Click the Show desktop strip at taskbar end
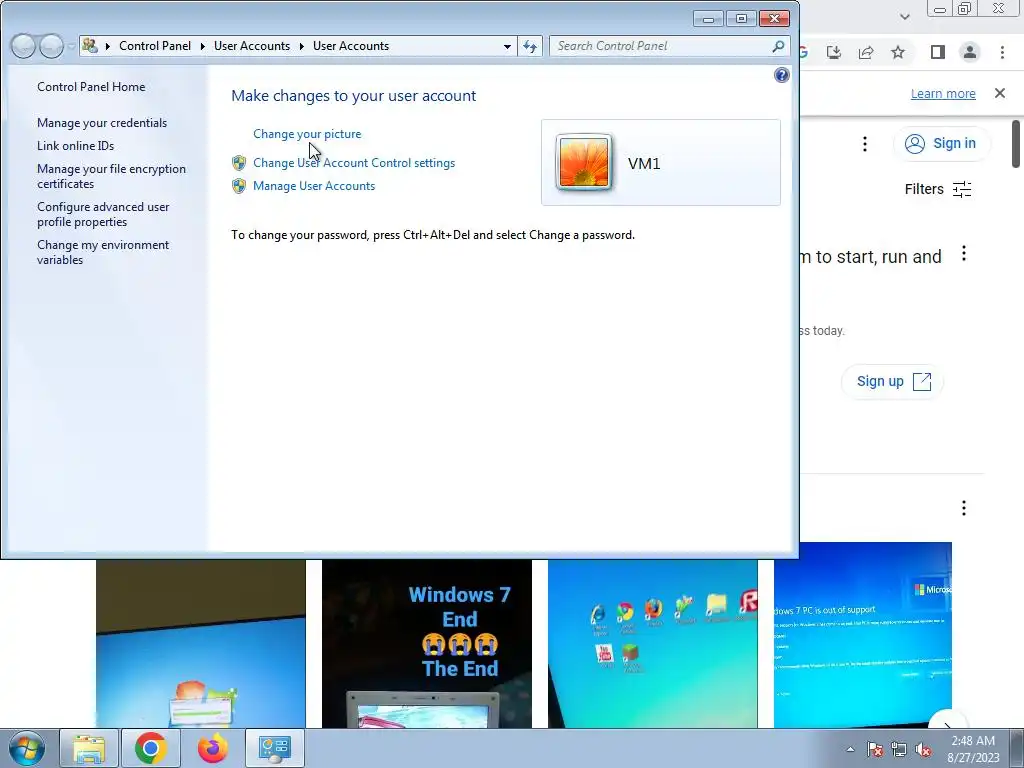 pyautogui.click(x=1017, y=748)
